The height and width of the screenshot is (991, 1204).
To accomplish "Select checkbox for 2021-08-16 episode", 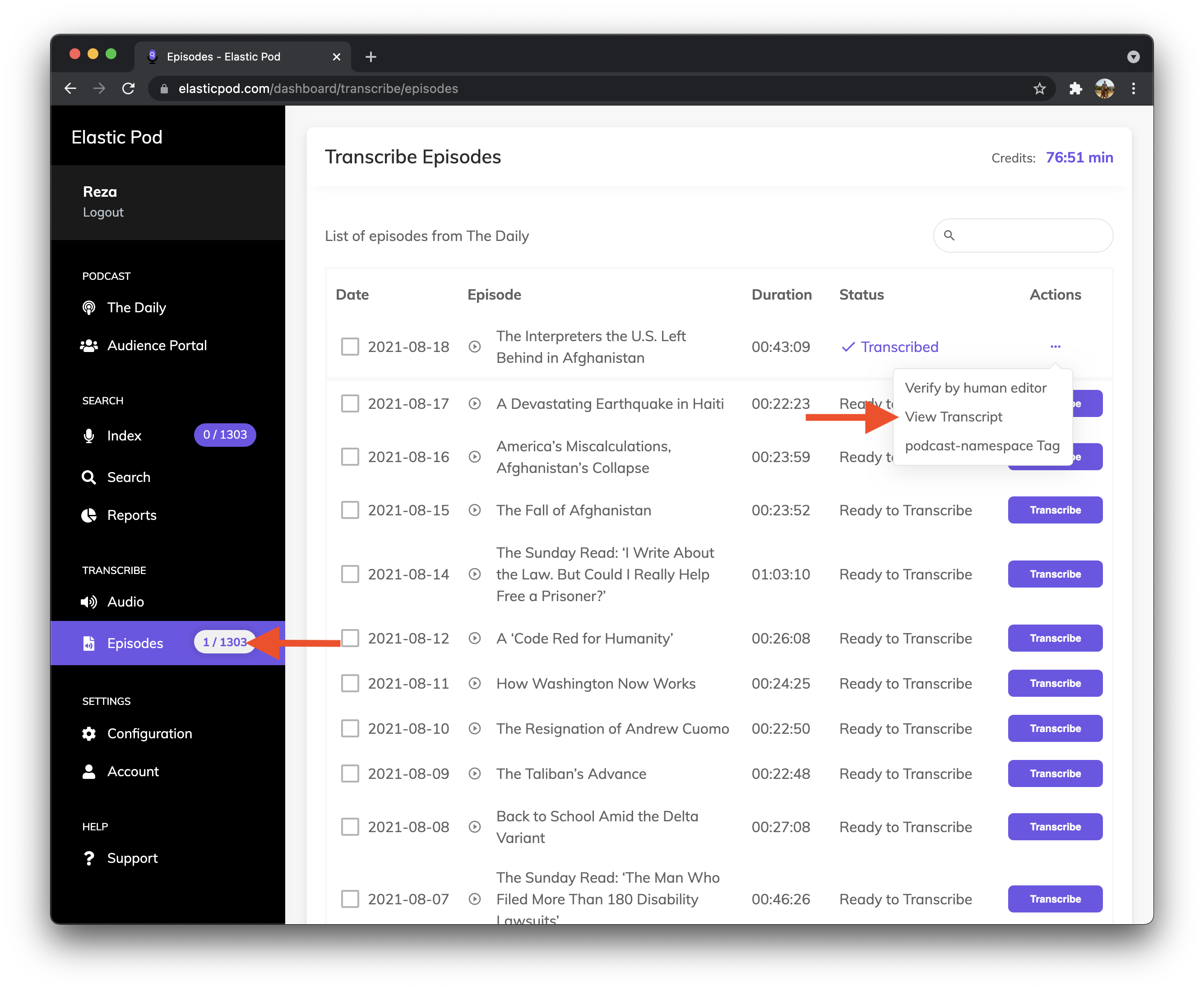I will (x=350, y=457).
